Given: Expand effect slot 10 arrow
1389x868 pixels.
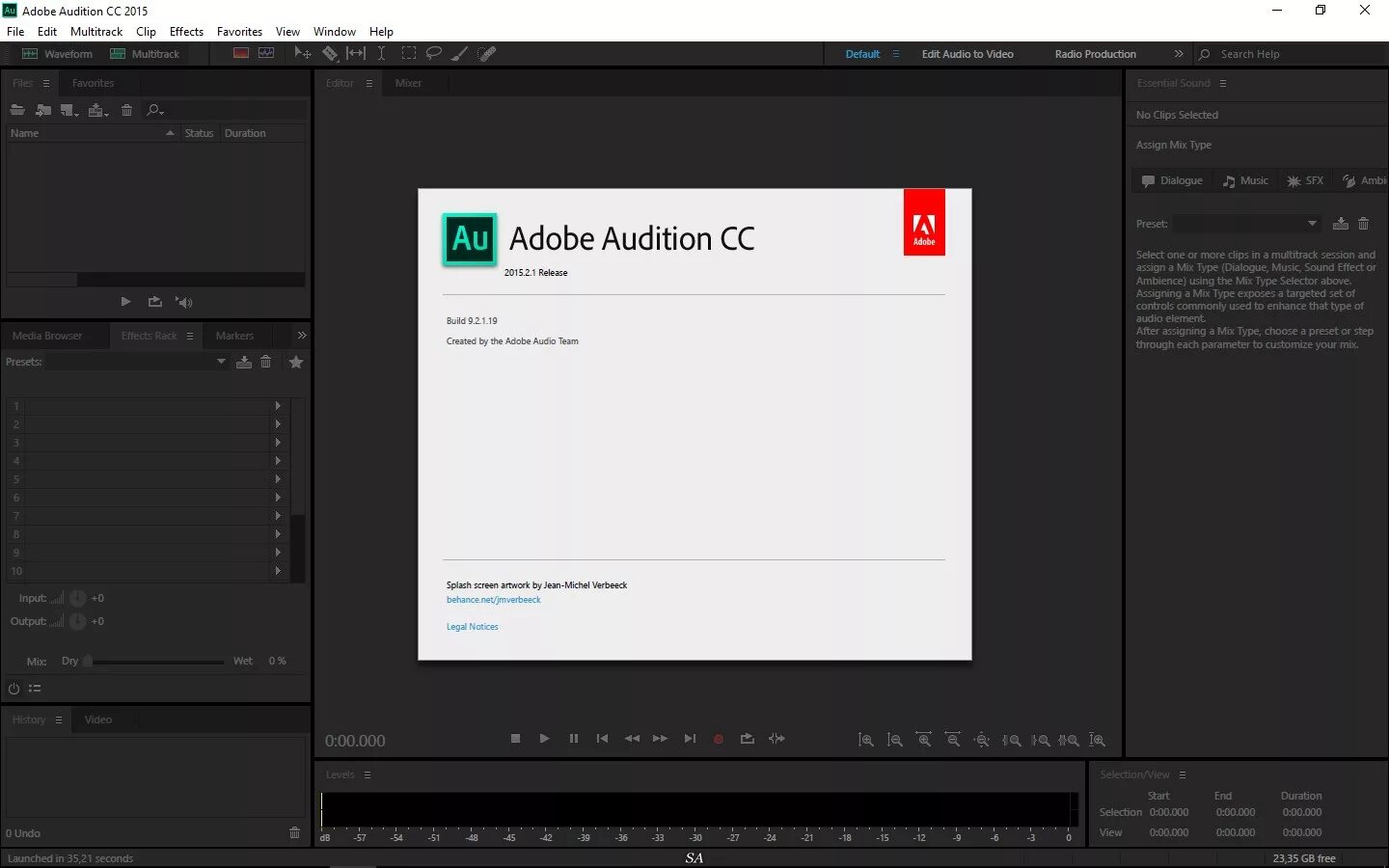Looking at the screenshot, I should click(278, 571).
